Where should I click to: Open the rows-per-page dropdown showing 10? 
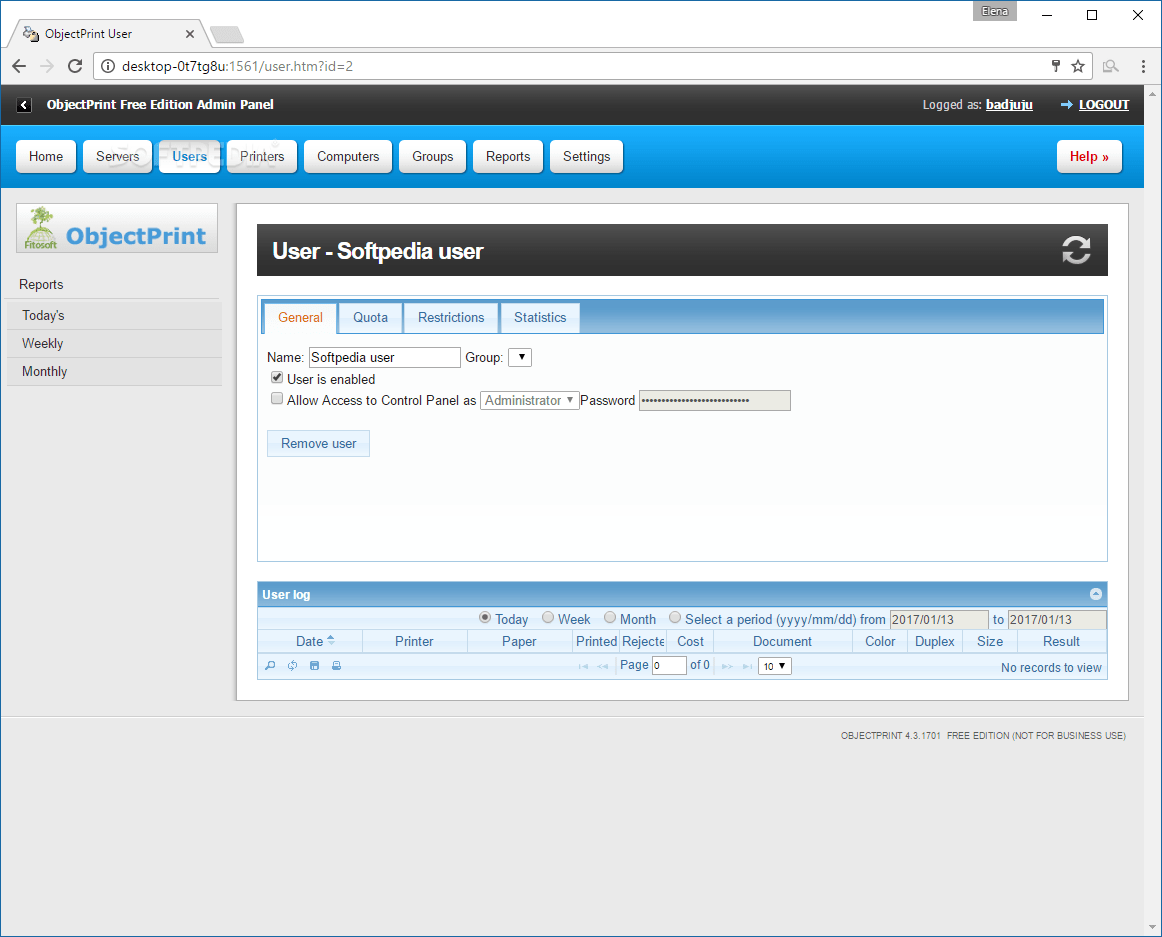pos(775,666)
